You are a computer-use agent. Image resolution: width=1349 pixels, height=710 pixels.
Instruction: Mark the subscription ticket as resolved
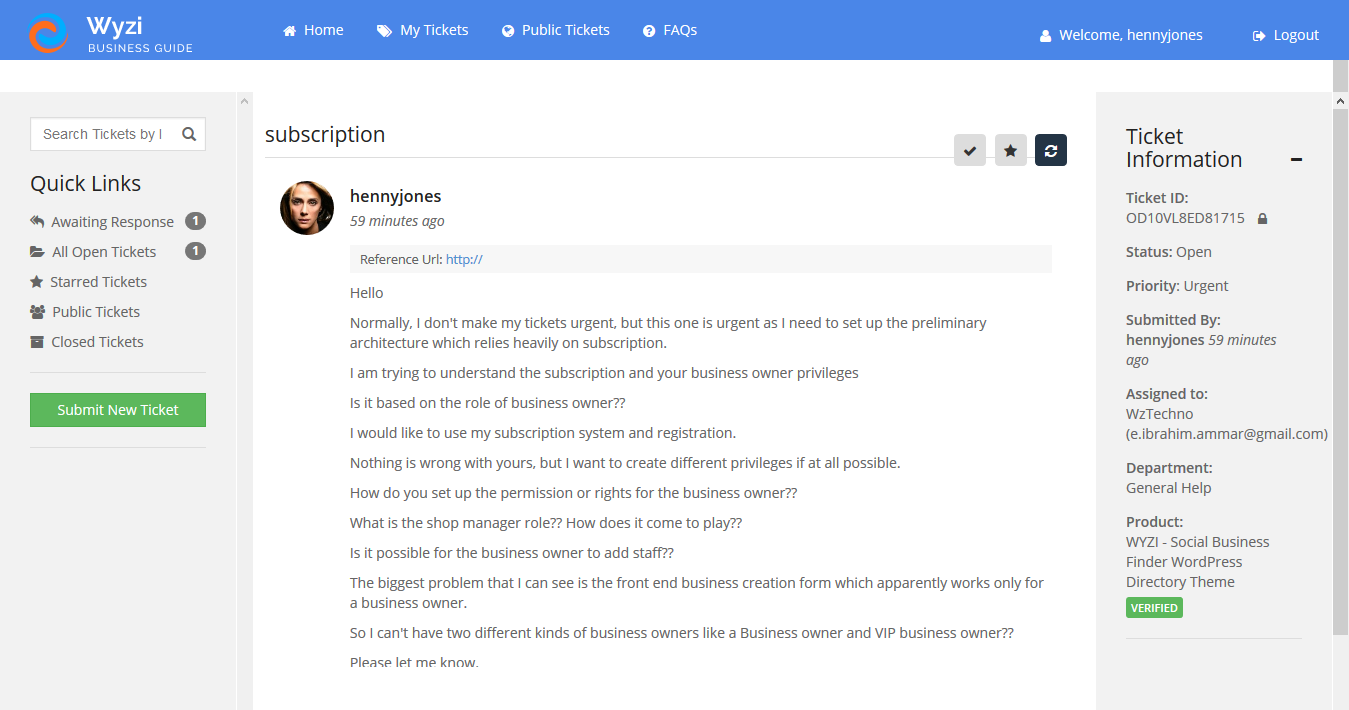tap(969, 150)
